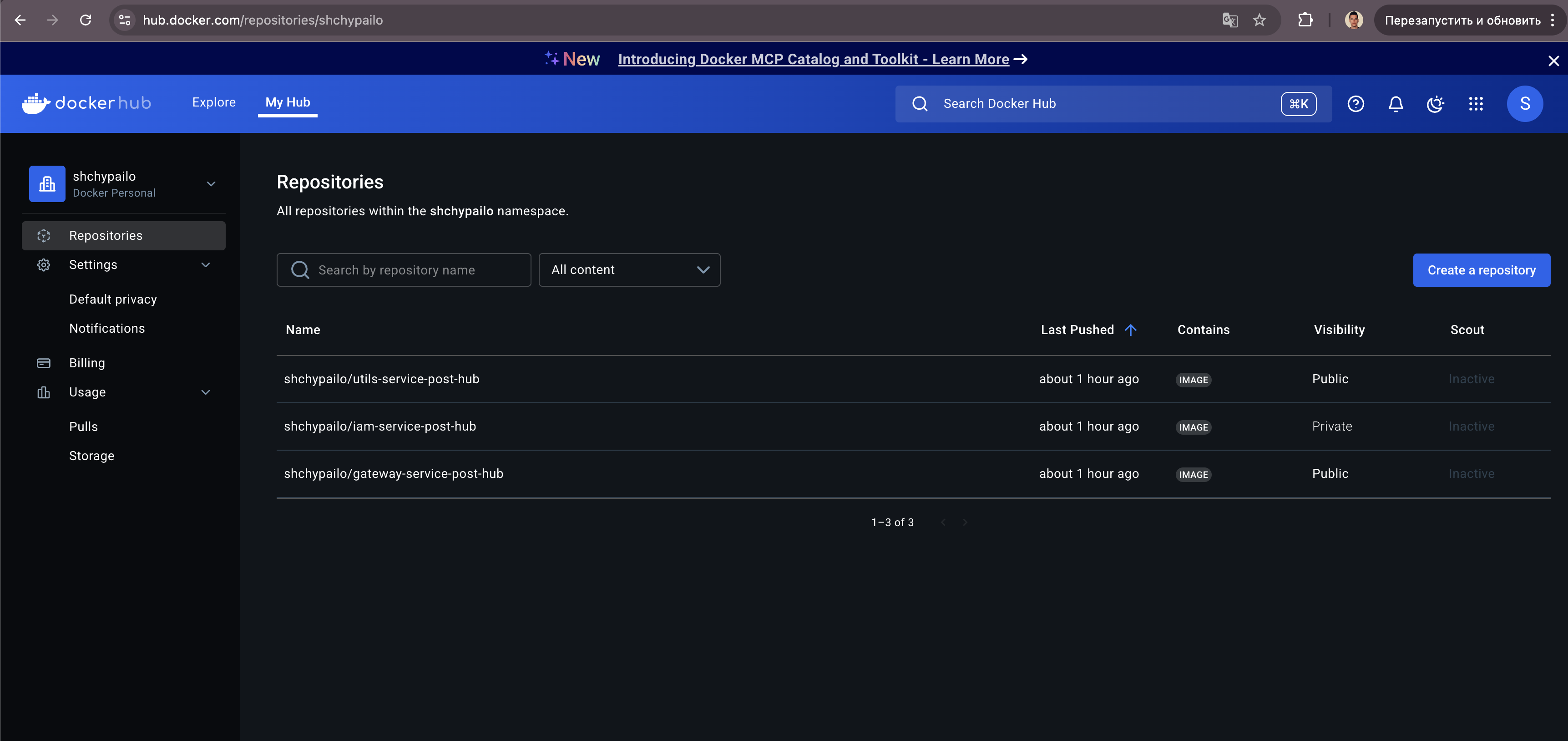1568x741 pixels.
Task: Click the 1–3 of 3 pagination text
Action: [x=892, y=523]
